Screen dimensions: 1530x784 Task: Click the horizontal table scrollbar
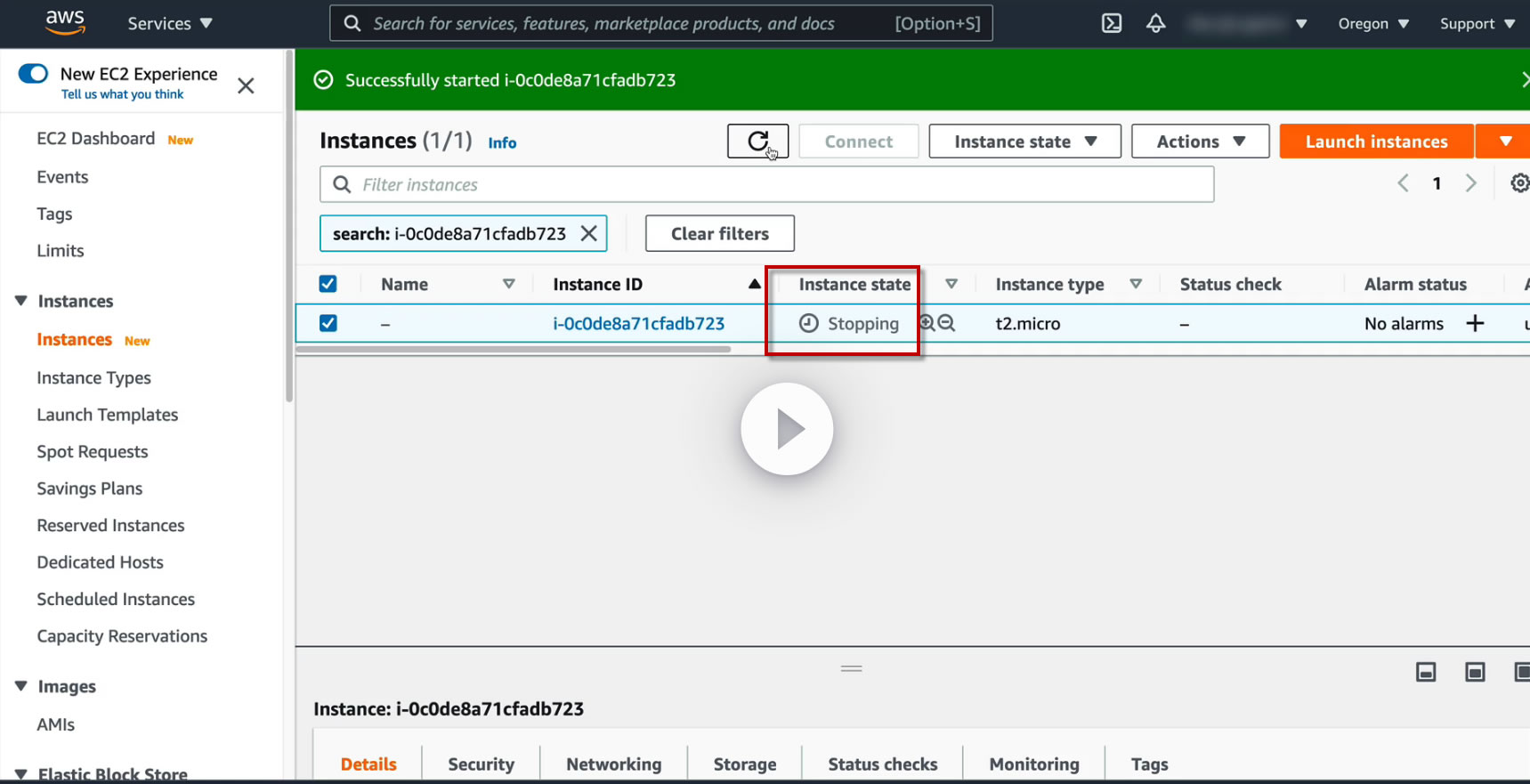513,350
